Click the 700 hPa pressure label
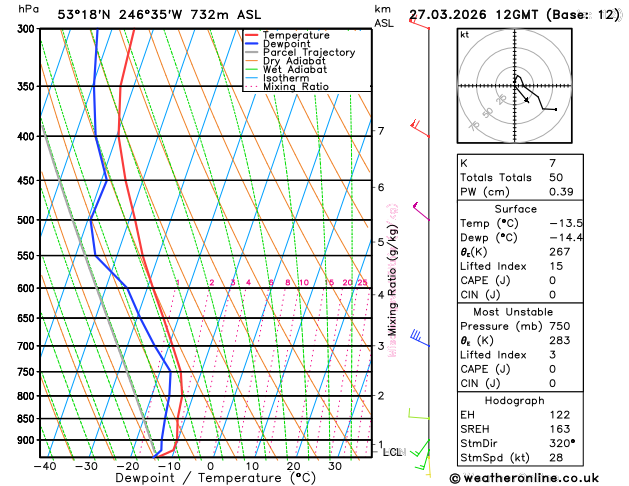 28,346
